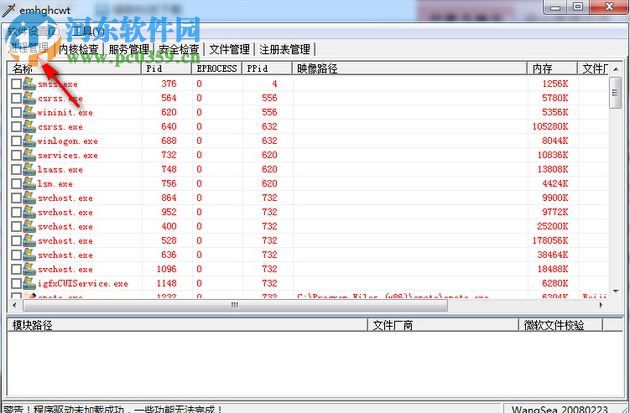
Task: Check the box for svchost.exe Pid 864
Action: tap(16, 198)
